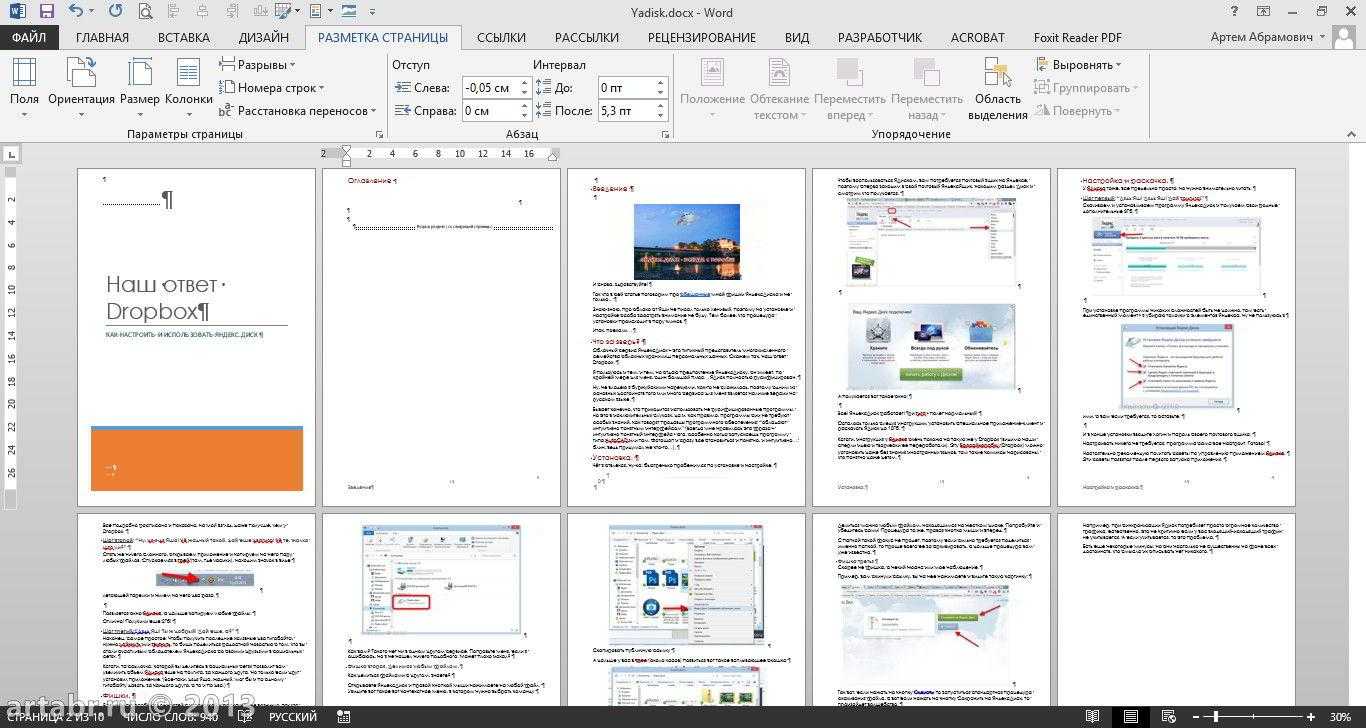Switch to the РЕЦЕНЗИРОВАНИЕ tab
The width and height of the screenshot is (1366, 728).
(x=702, y=38)
